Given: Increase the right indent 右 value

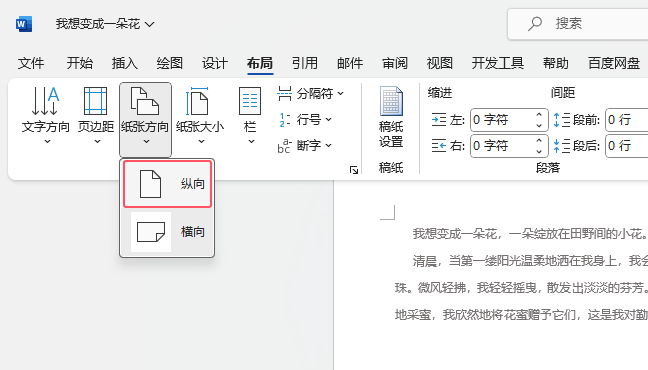Looking at the screenshot, I should click(x=539, y=141).
